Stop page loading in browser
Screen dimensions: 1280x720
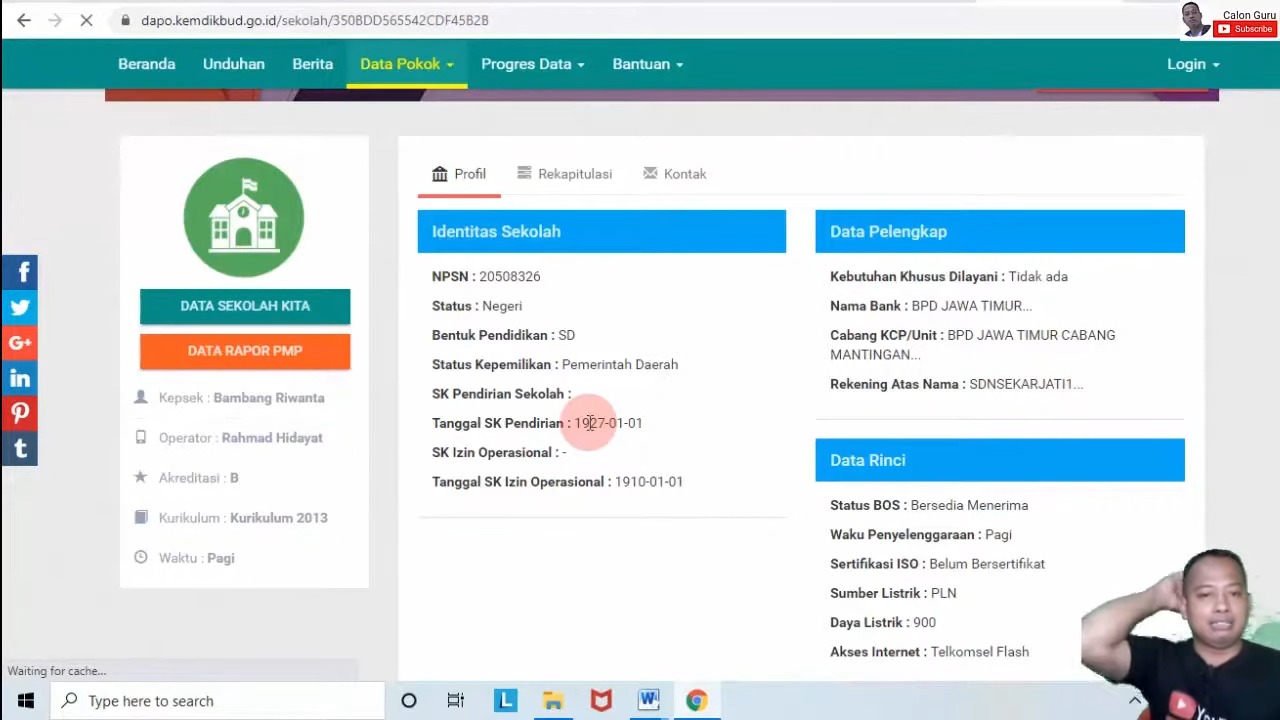click(86, 20)
